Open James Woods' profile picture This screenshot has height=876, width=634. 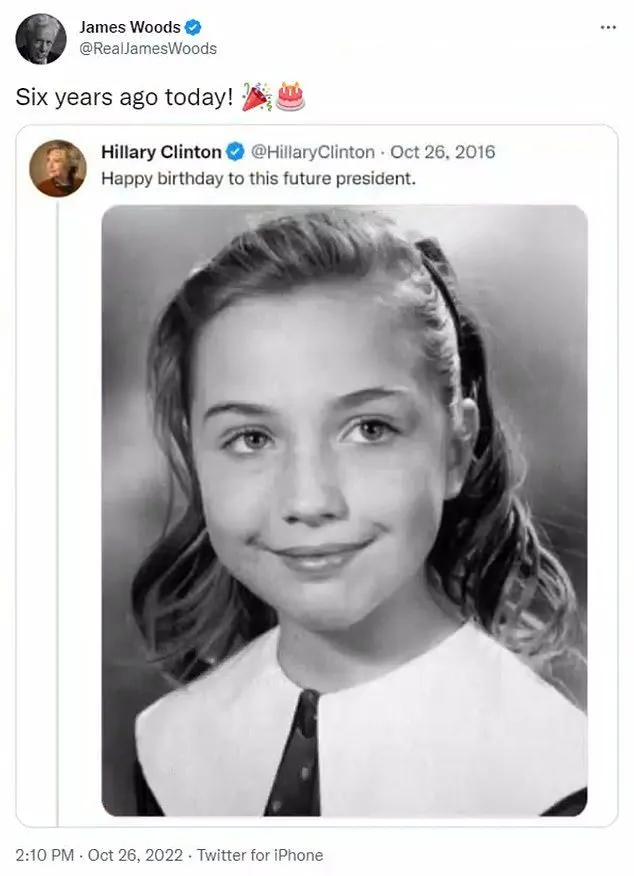tap(41, 39)
